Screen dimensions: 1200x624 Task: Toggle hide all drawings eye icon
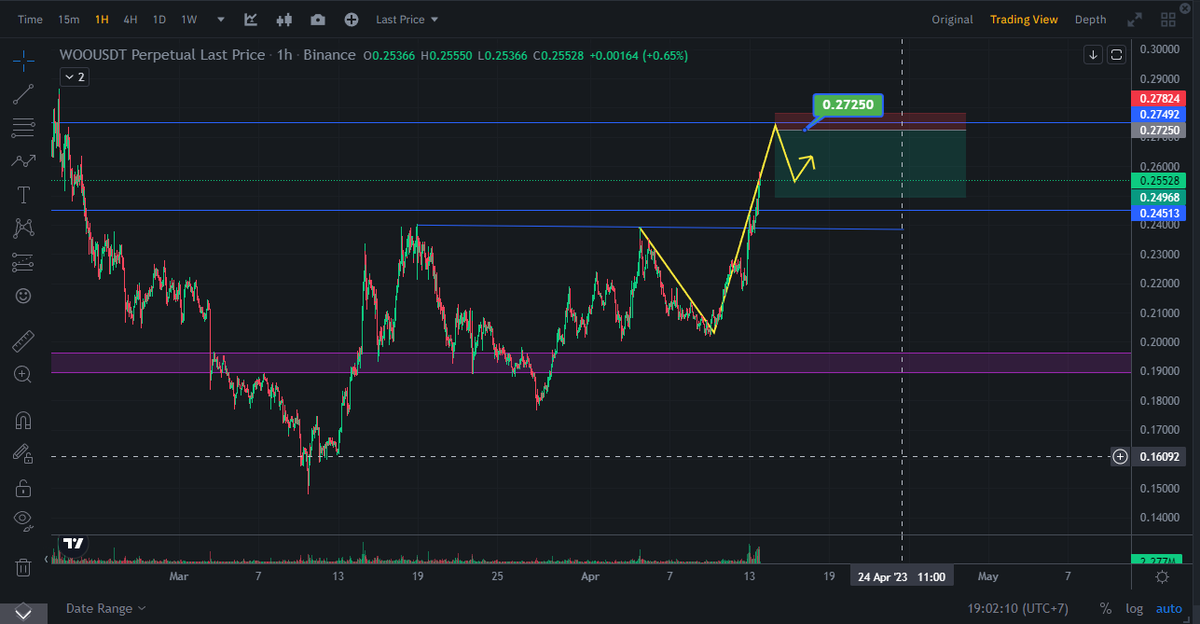(x=24, y=520)
